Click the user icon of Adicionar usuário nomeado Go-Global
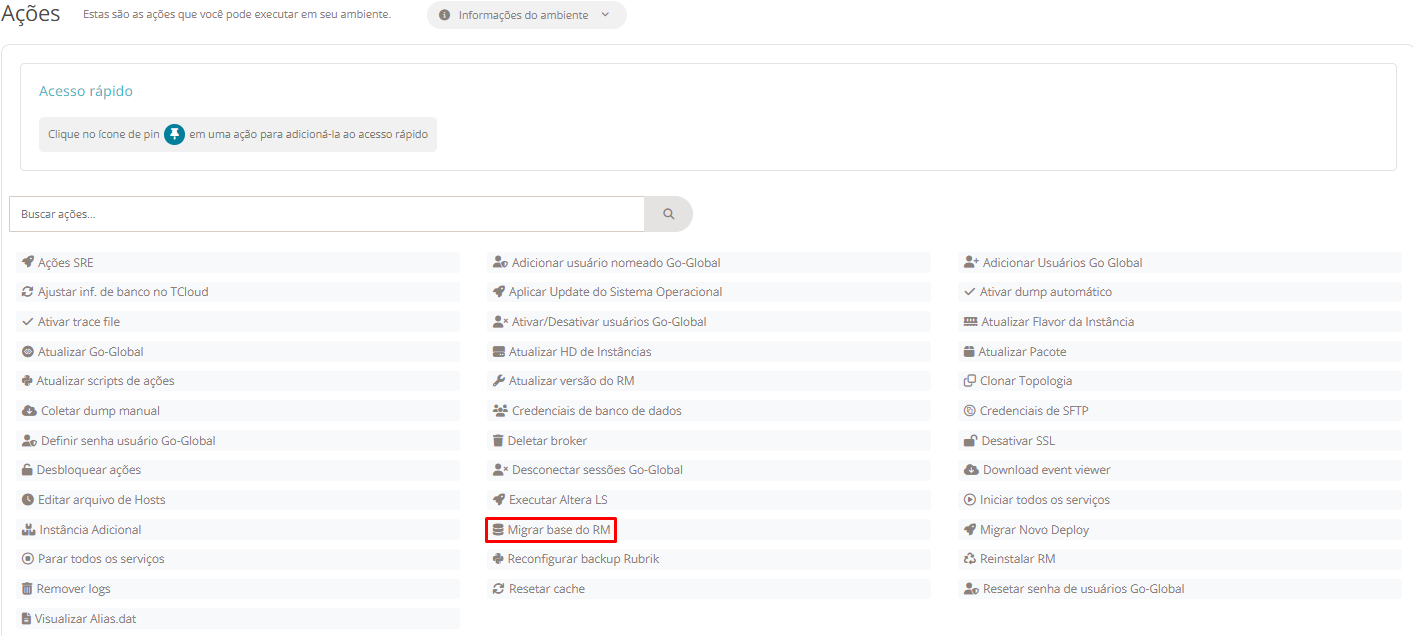The height and width of the screenshot is (636, 1413). (500, 263)
